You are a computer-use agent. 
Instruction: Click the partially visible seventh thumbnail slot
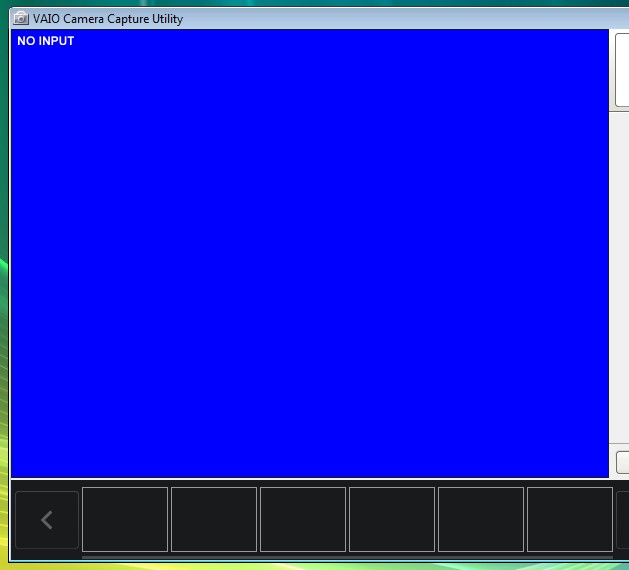(622, 519)
